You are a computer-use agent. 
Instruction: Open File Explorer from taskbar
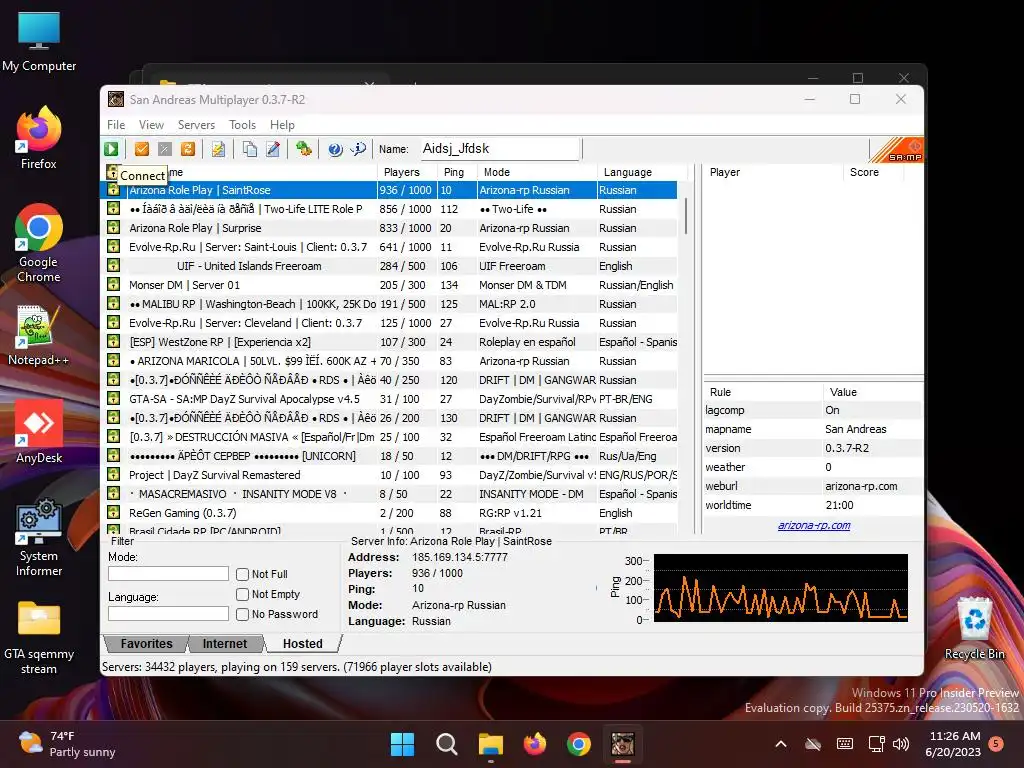(x=490, y=744)
